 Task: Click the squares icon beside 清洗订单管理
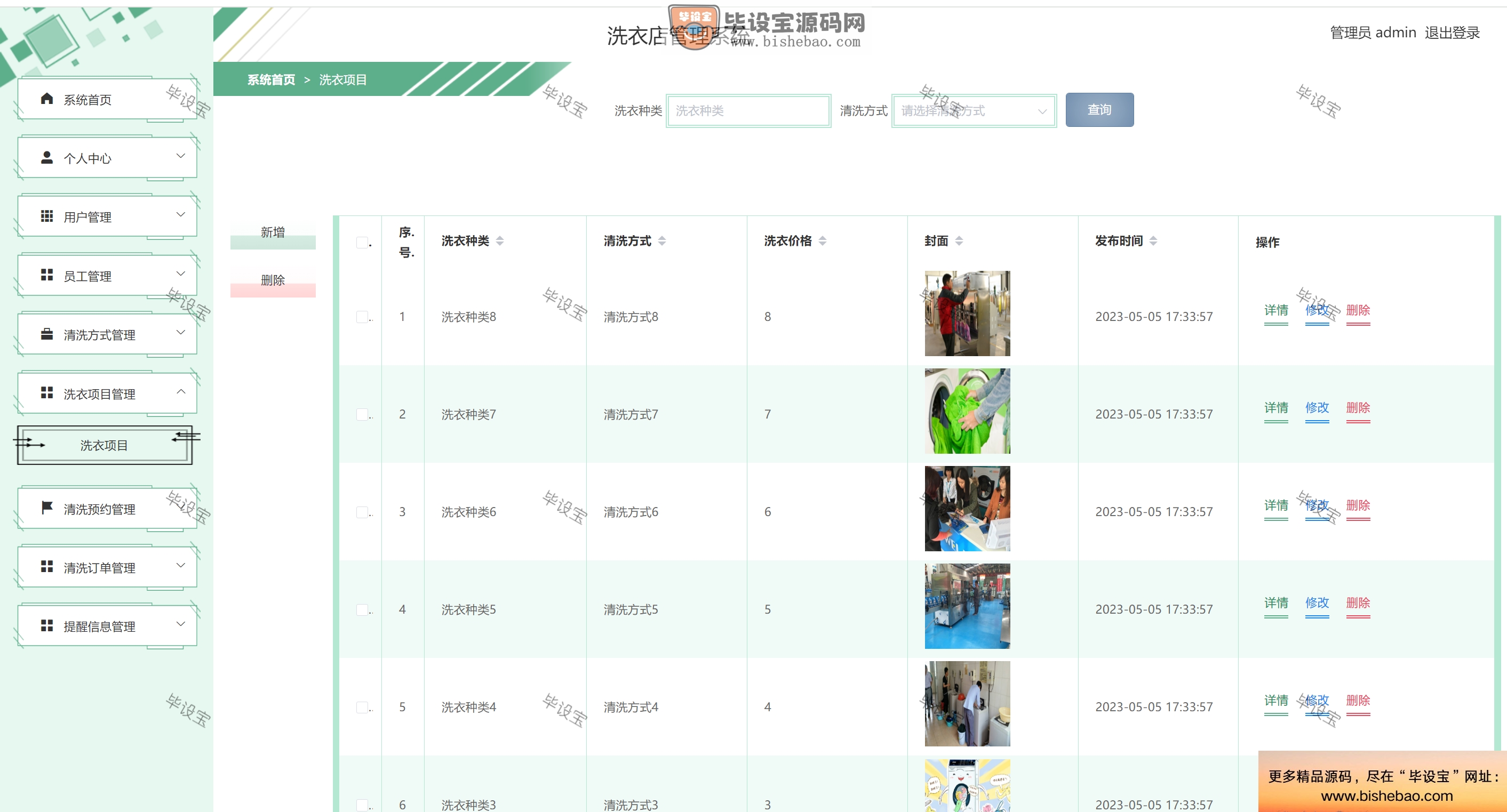[x=47, y=566]
